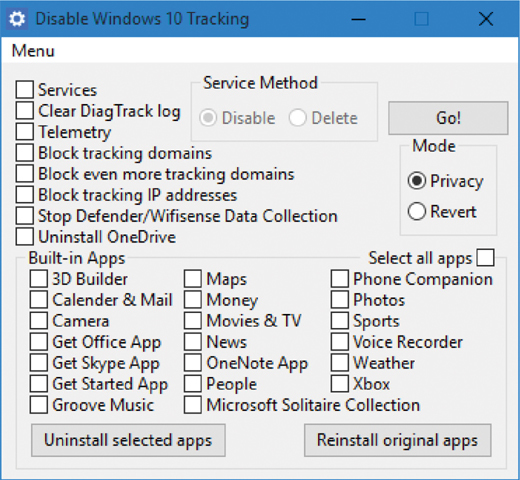
Task: Tick OneNote App checkbox
Action: (x=193, y=362)
